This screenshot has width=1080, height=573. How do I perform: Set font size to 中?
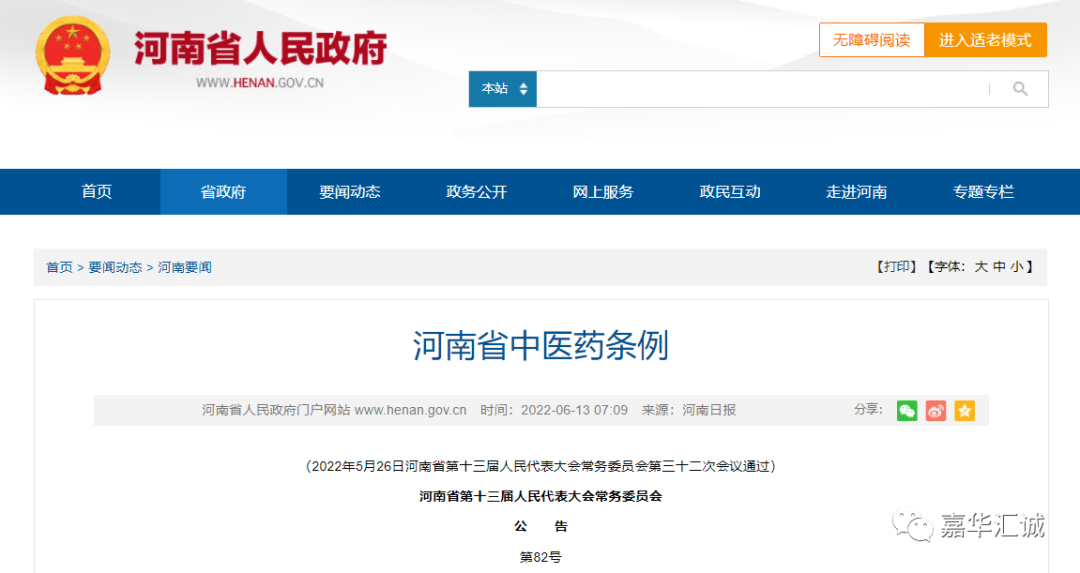(999, 267)
